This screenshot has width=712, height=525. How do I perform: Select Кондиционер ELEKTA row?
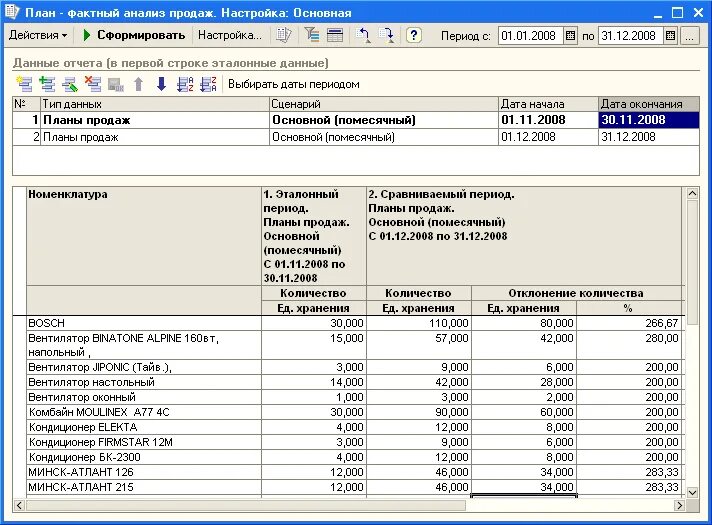point(144,427)
